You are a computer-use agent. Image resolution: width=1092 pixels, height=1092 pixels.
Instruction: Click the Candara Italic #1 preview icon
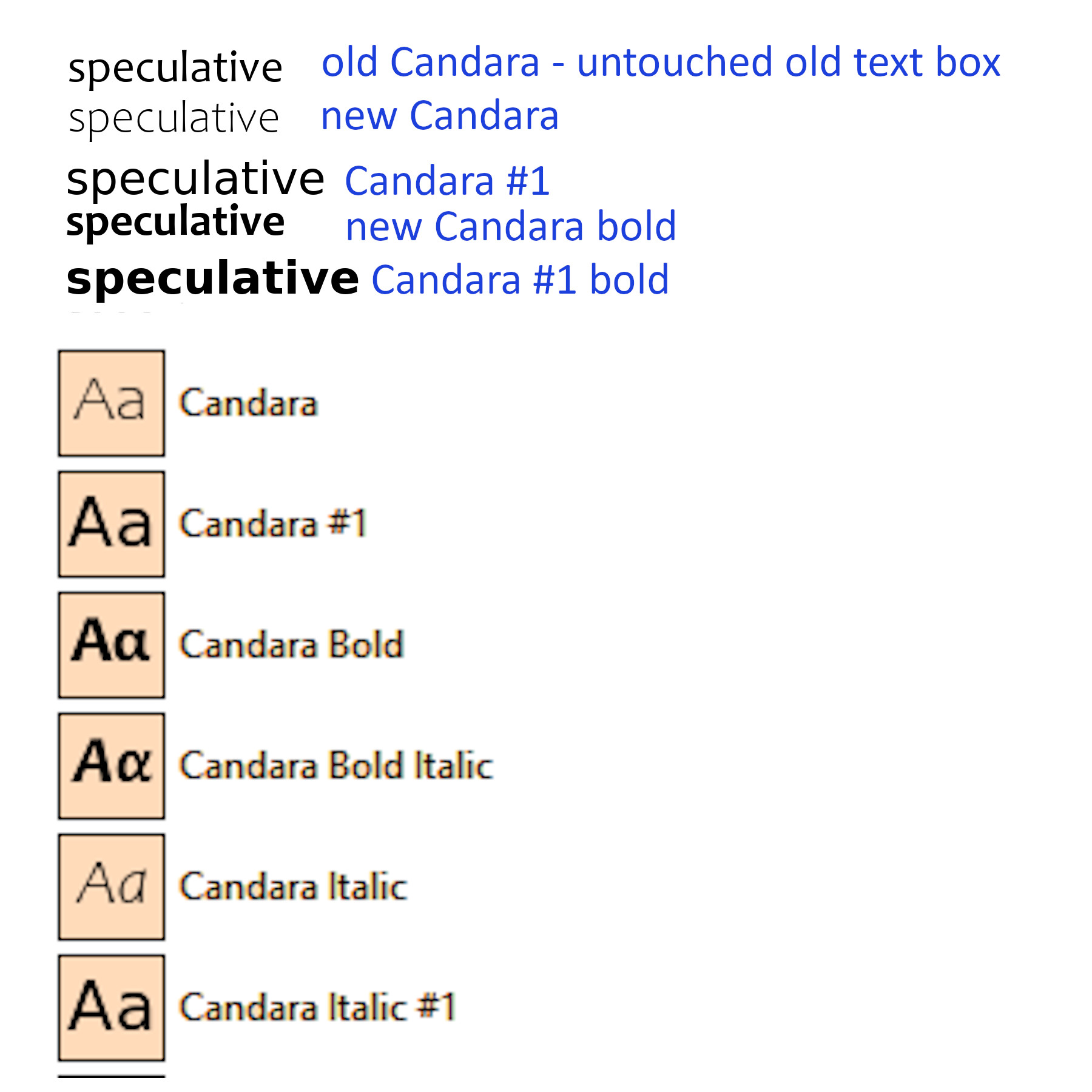click(112, 1007)
